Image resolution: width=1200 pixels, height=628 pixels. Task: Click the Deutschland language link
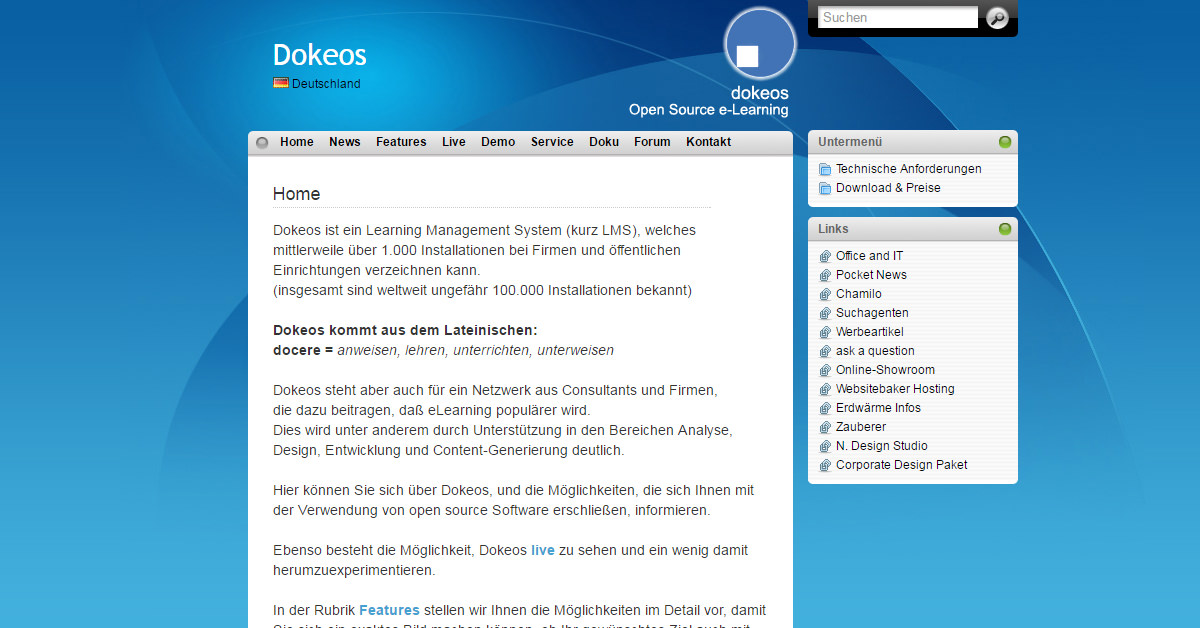pos(326,84)
